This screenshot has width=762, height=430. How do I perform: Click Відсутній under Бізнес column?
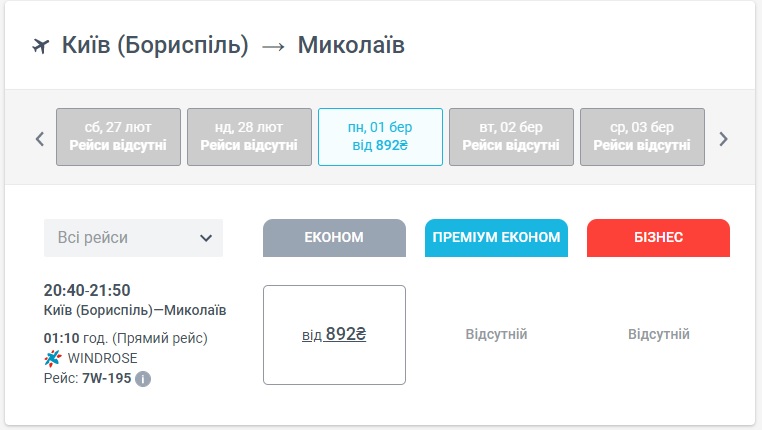658,334
